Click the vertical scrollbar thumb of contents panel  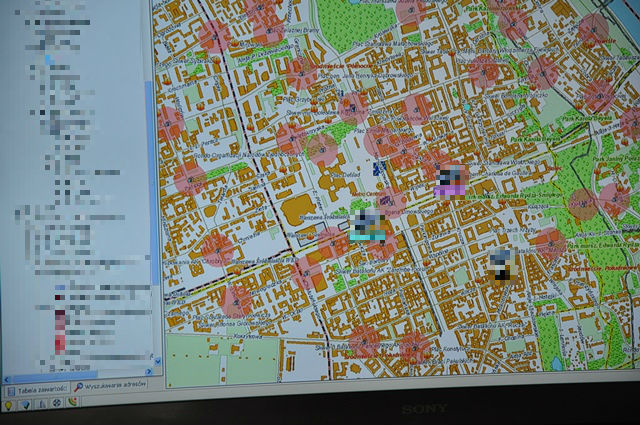pos(153,180)
